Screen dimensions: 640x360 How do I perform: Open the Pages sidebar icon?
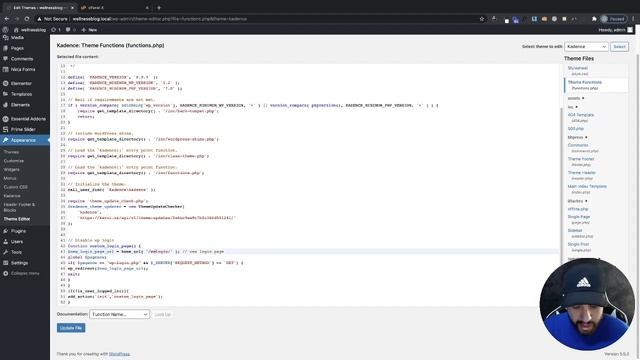(6, 48)
